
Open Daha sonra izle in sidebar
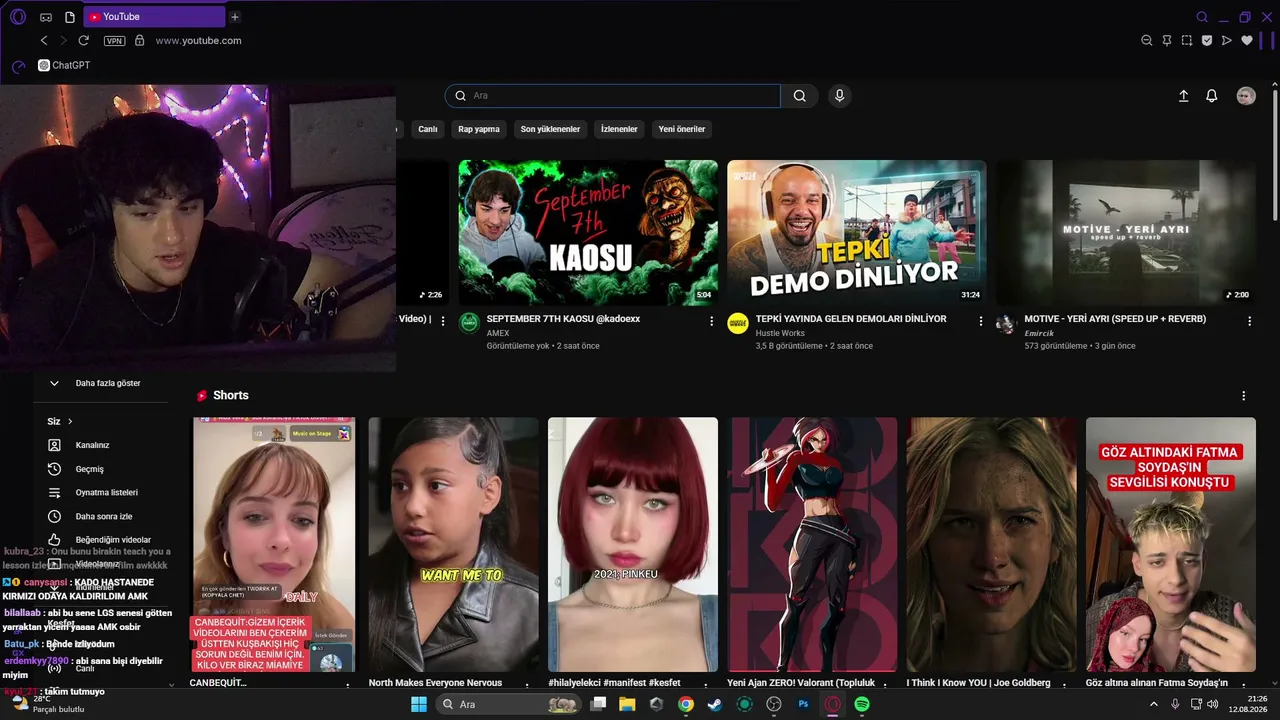point(104,516)
